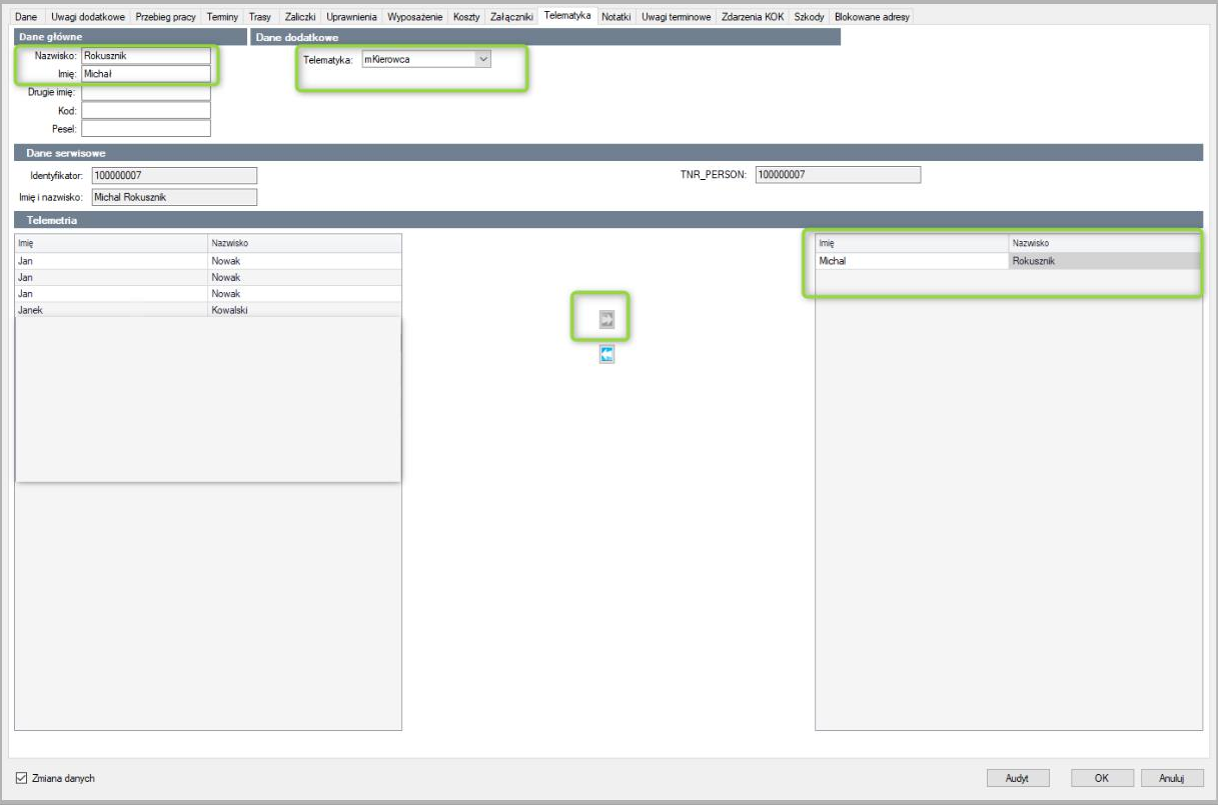Screen dimensions: 1218x805
Task: Toggle the Zmiana danych checkbox
Action: coord(23,778)
